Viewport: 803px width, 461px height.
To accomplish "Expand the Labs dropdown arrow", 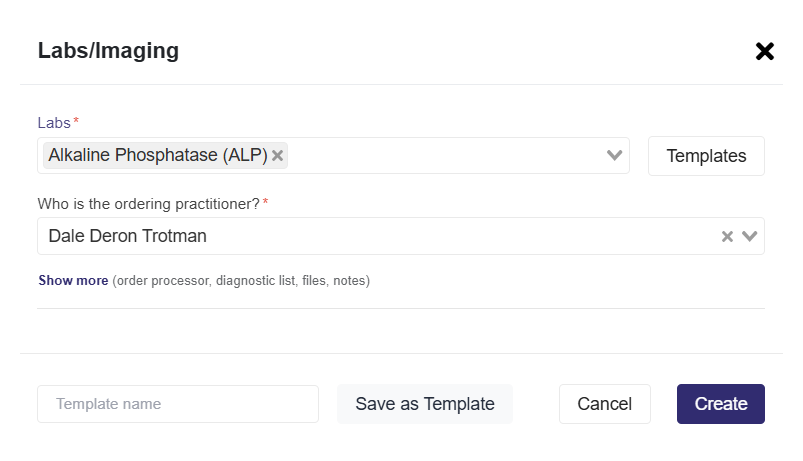I will tap(615, 156).
